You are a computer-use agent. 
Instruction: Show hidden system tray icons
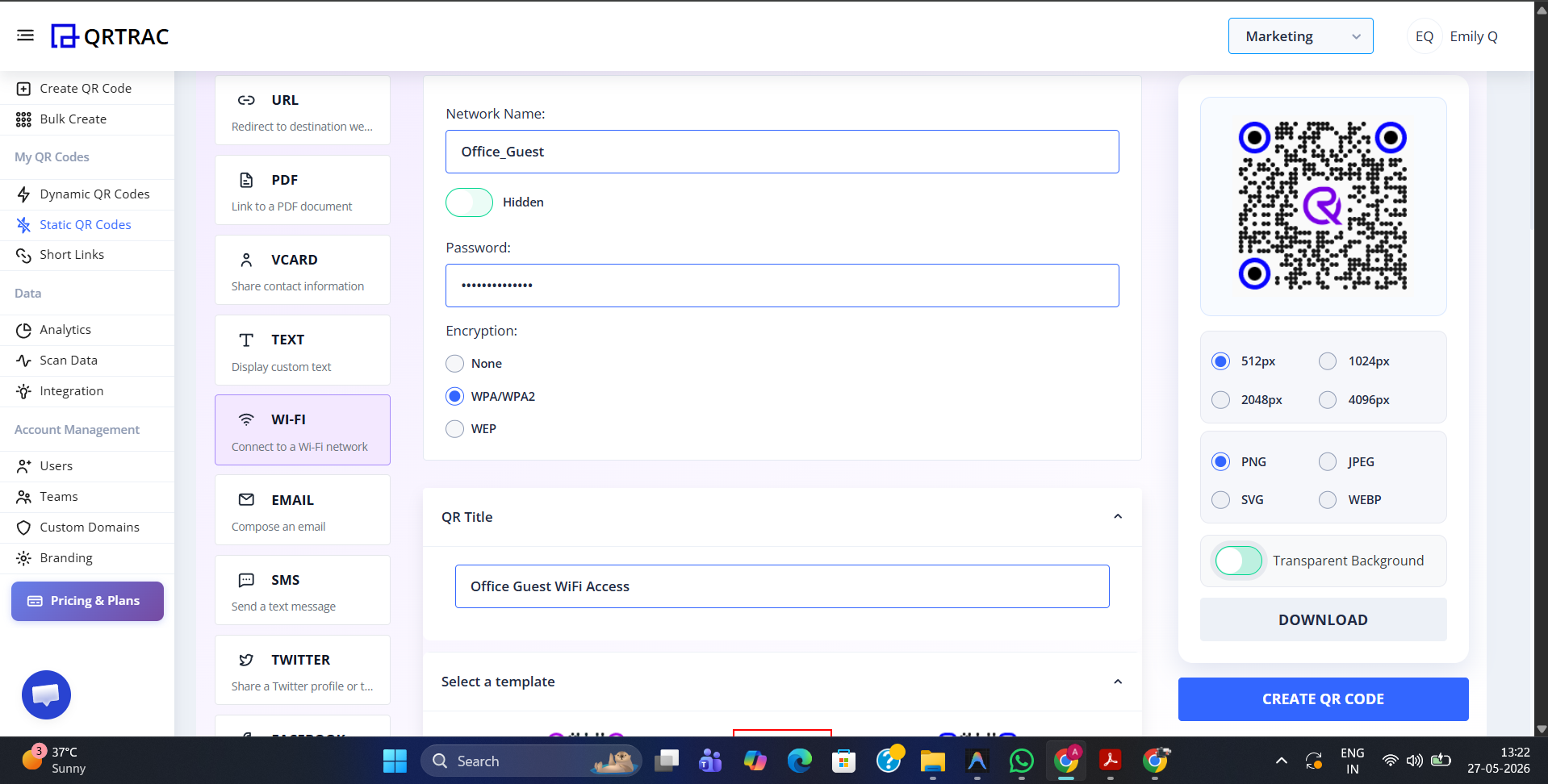pos(1281,761)
